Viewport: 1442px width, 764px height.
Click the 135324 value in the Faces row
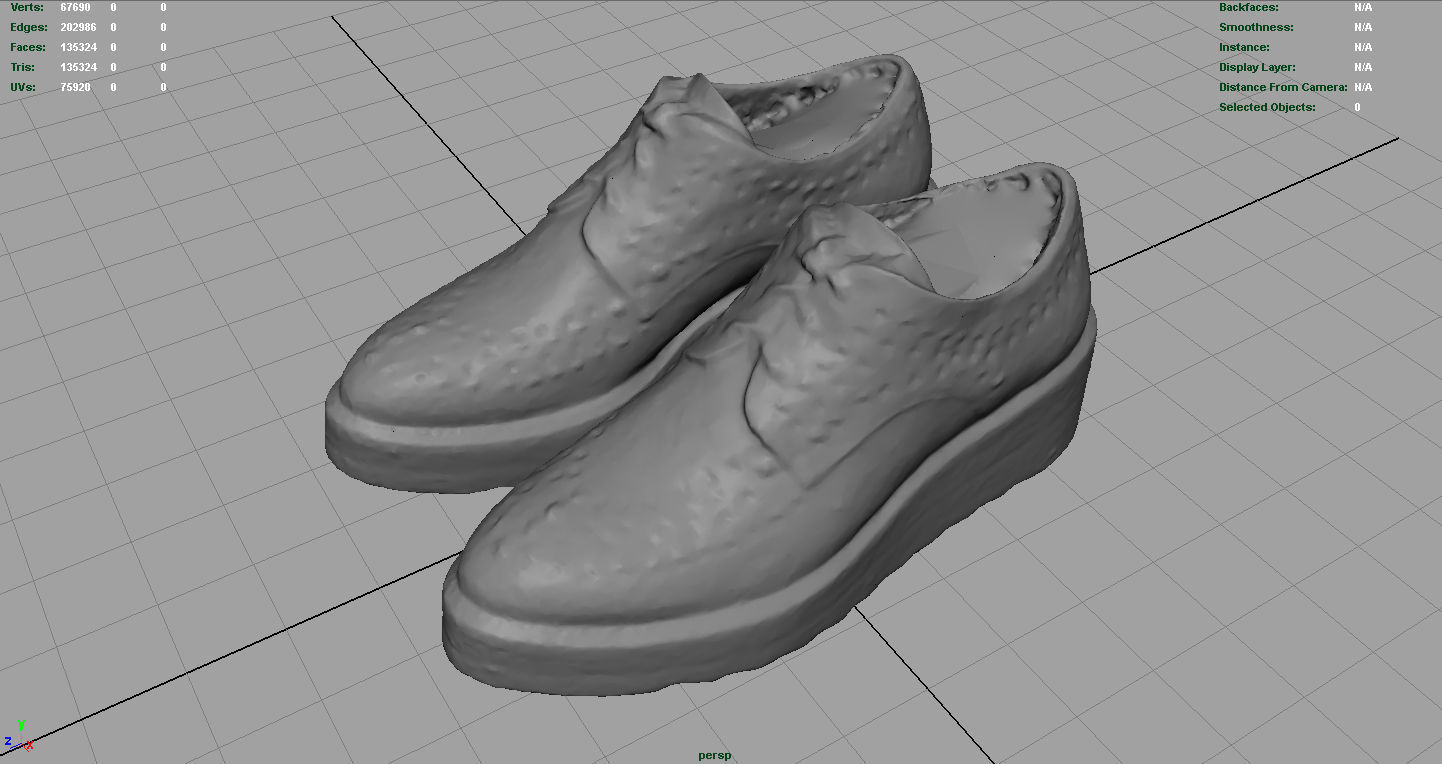pyautogui.click(x=78, y=47)
